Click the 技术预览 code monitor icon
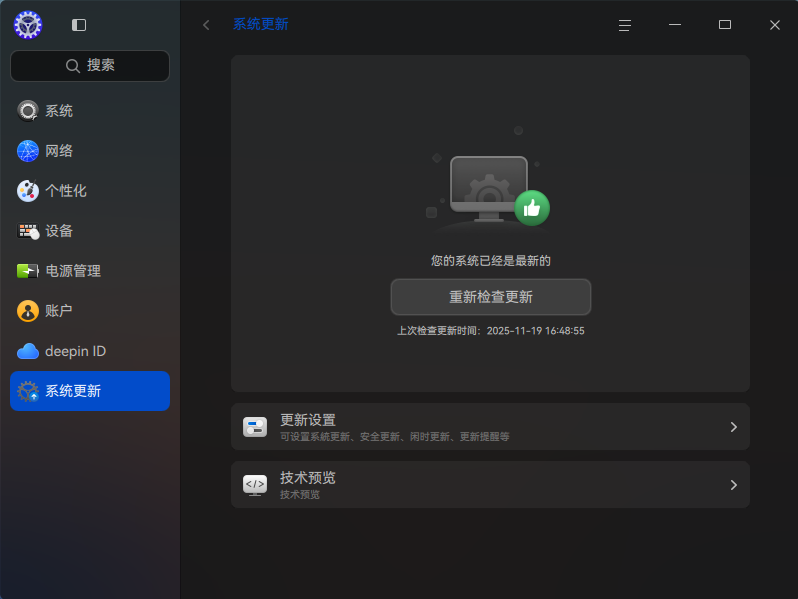The image size is (798, 599). (255, 485)
